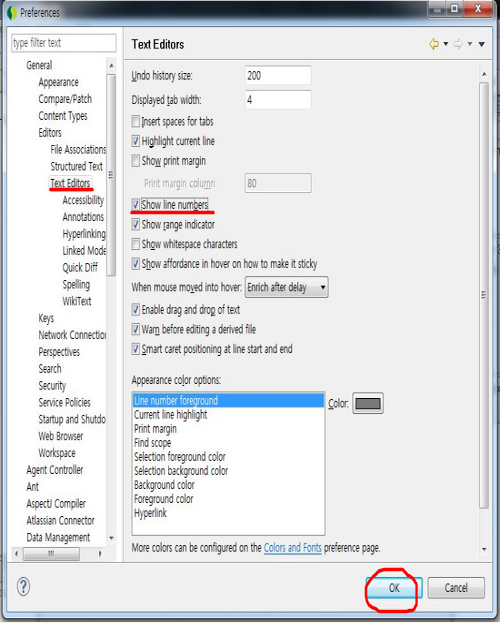Open the forward history dropdown arrow

470,44
